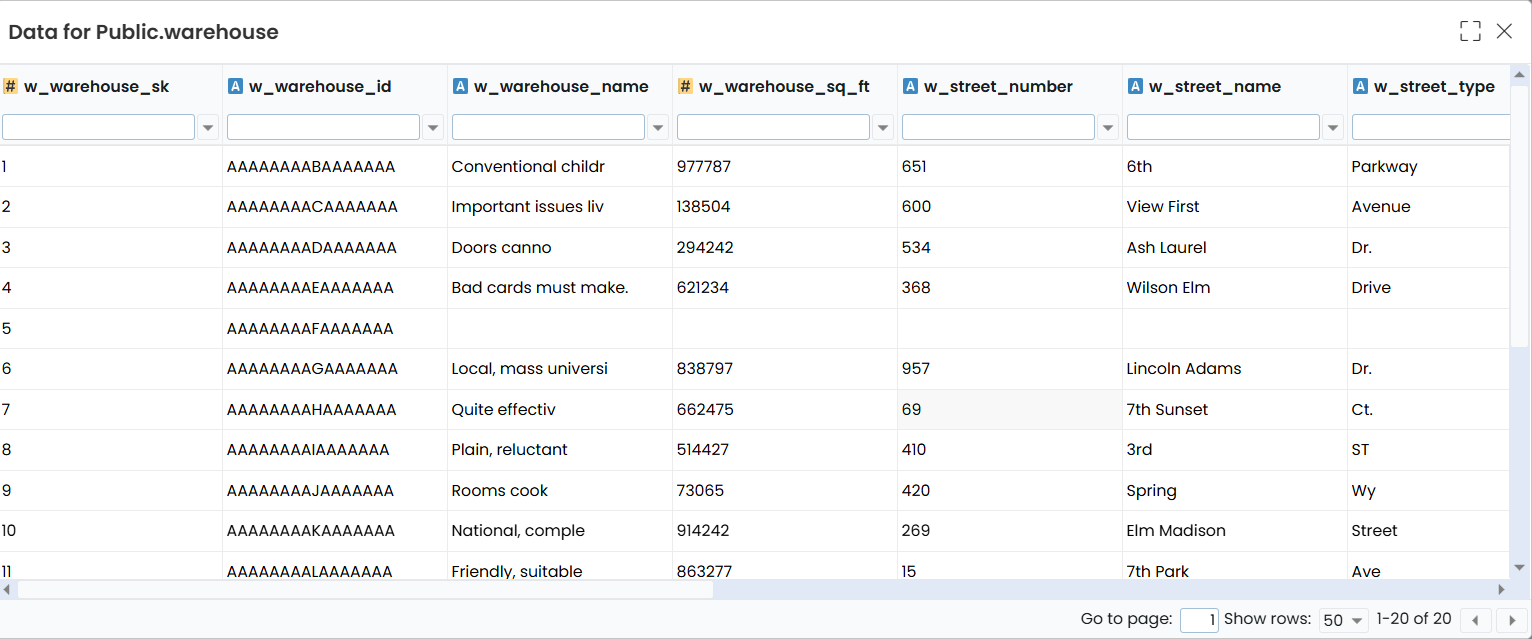
Task: Click horizontal scrollbar left arrow
Action: click(x=8, y=590)
